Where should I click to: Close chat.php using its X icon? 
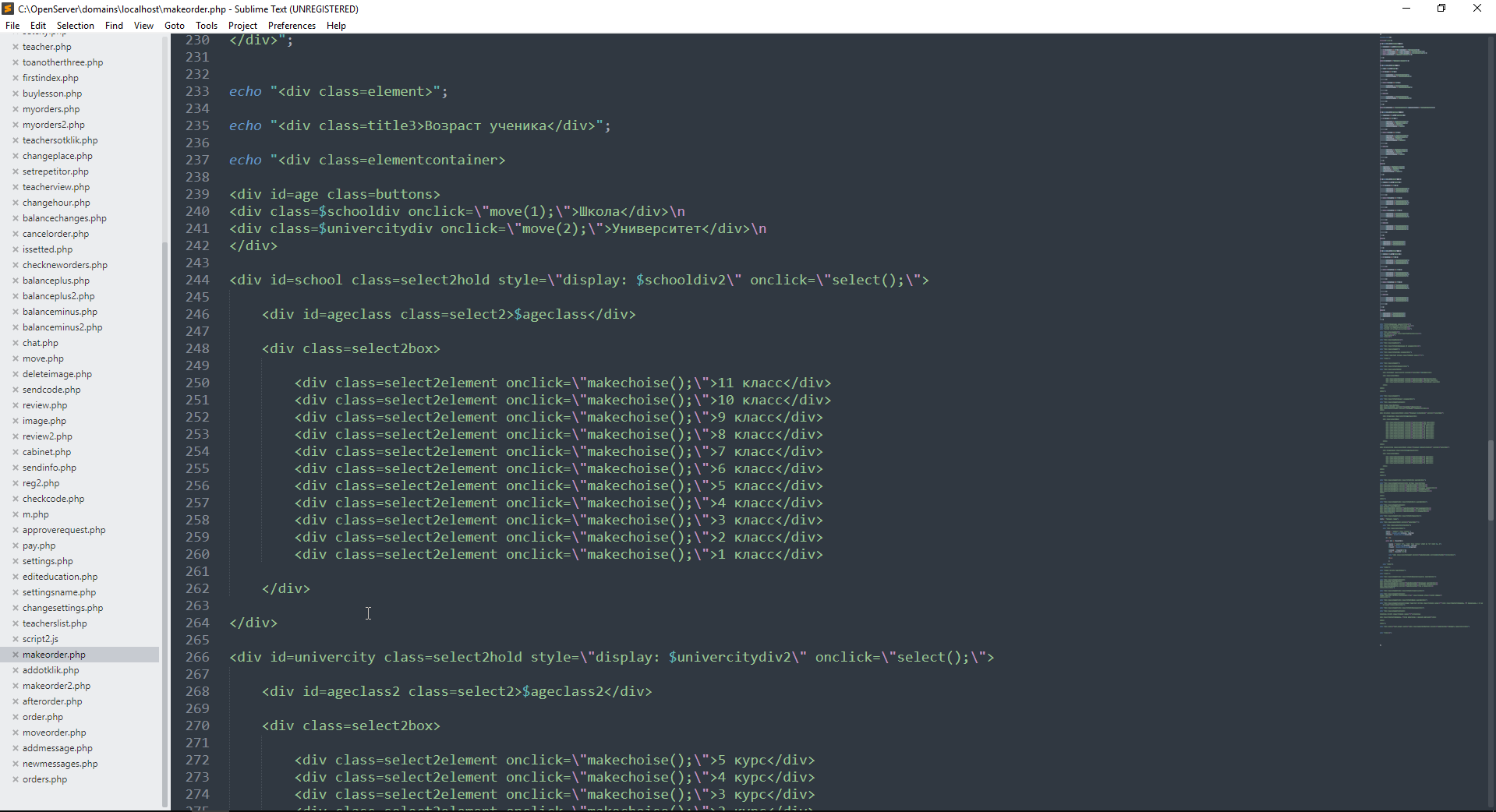(x=16, y=343)
